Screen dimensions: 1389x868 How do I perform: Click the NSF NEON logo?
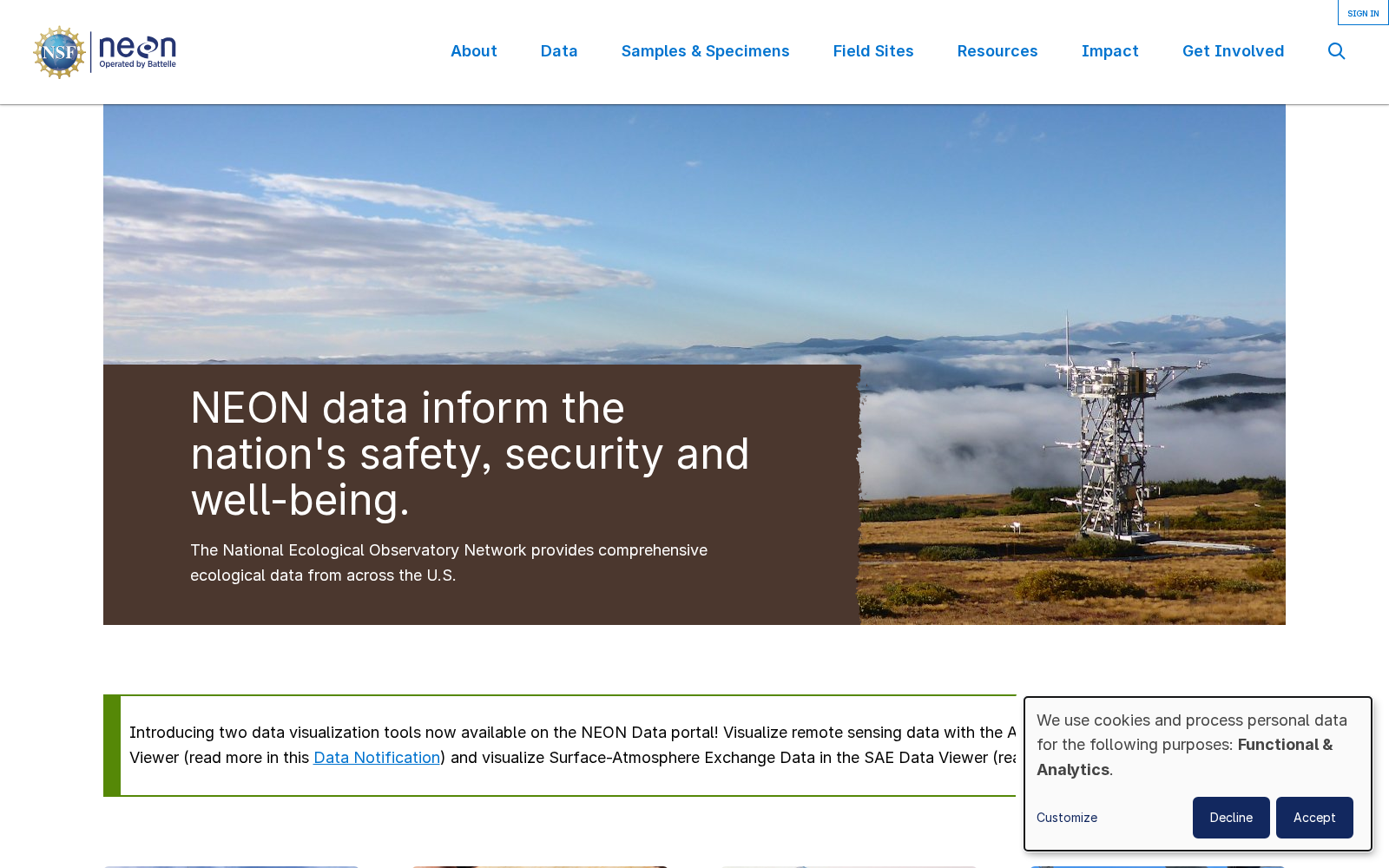104,52
